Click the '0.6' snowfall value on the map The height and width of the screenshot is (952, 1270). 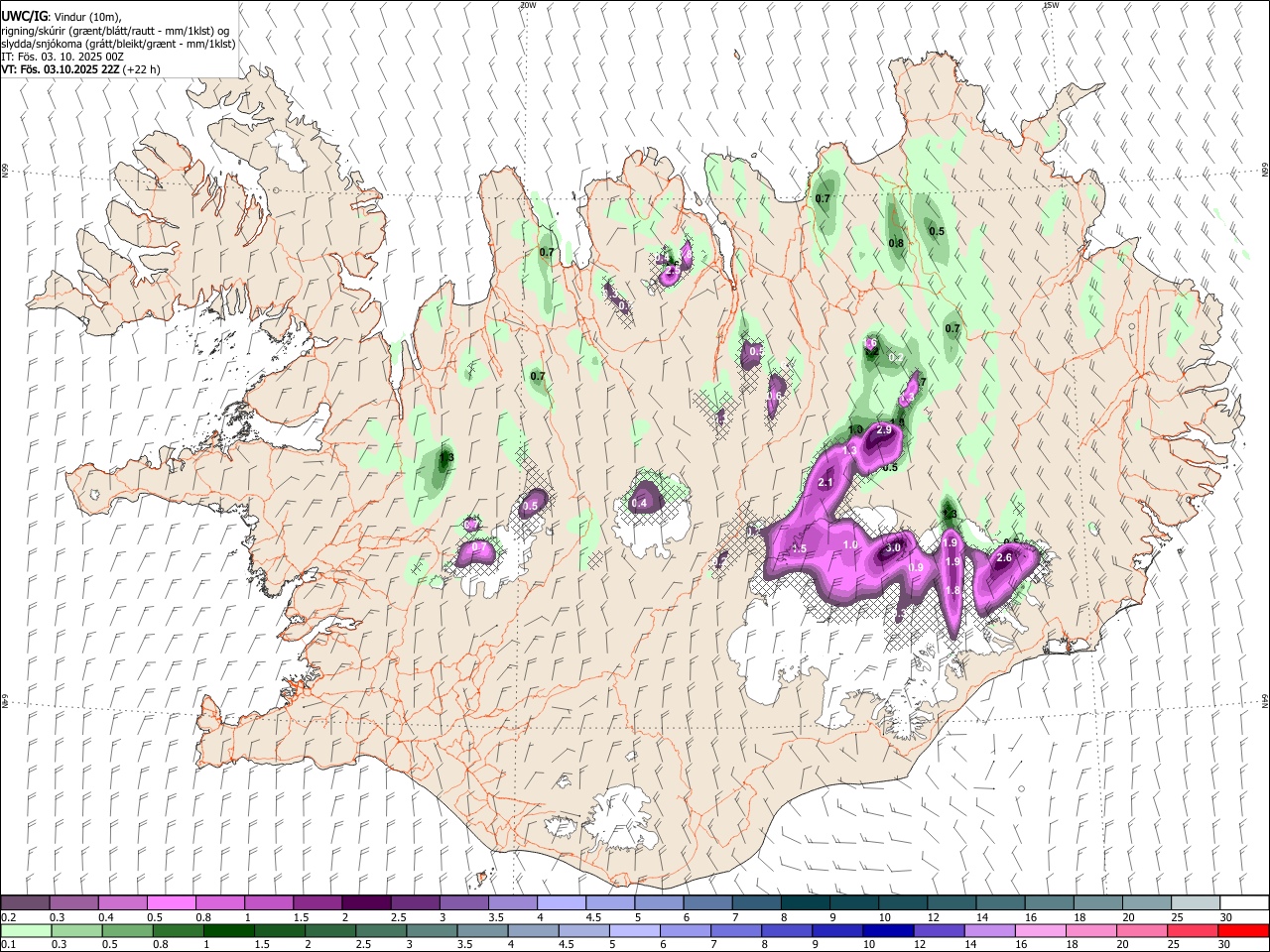[775, 396]
